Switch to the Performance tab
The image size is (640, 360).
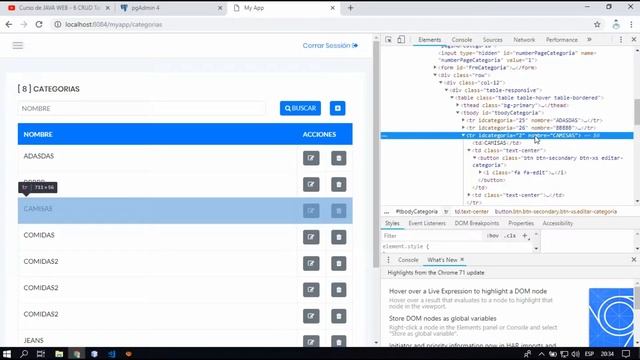point(562,40)
